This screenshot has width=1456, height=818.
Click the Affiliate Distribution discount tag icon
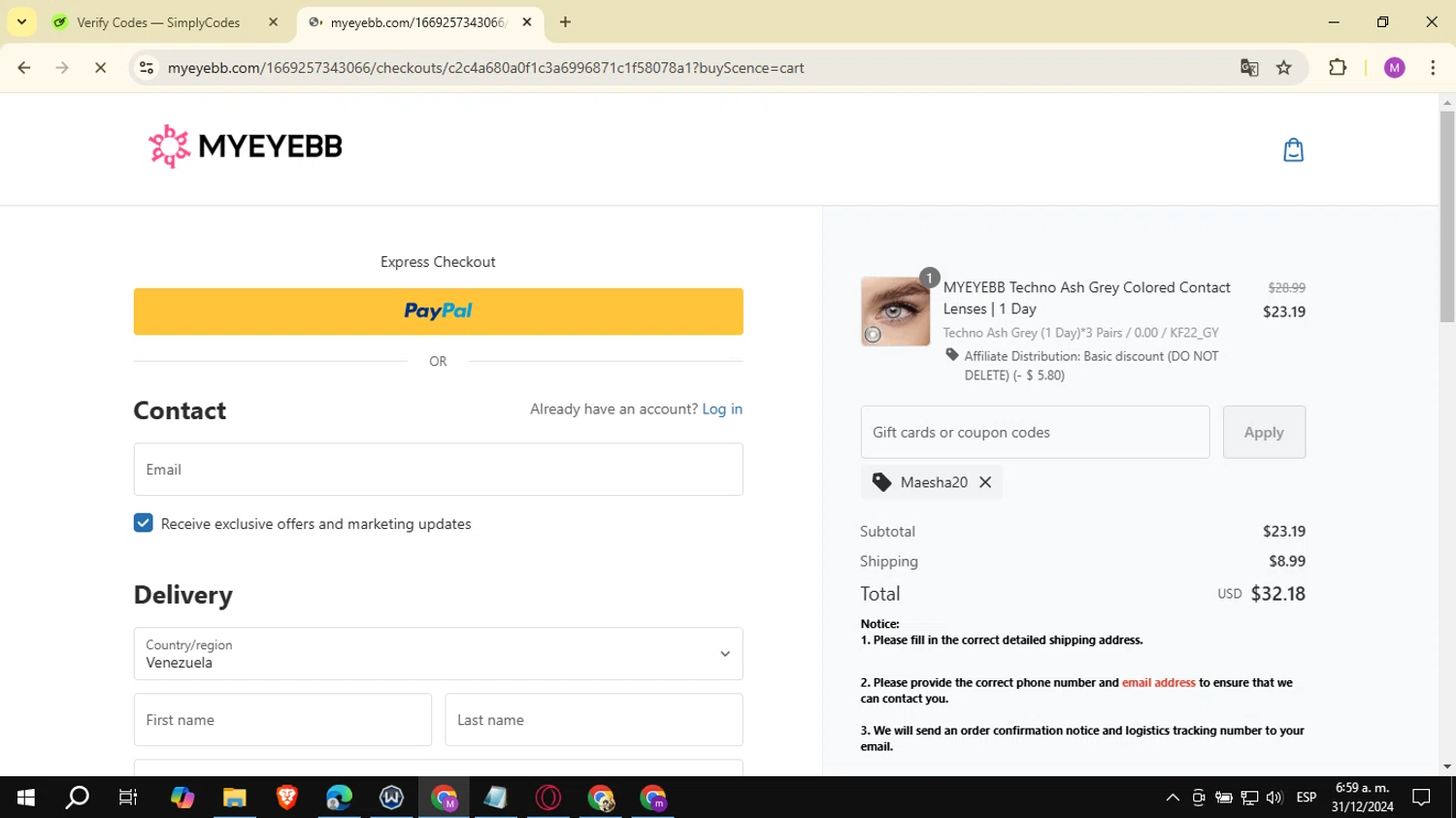[x=952, y=355]
